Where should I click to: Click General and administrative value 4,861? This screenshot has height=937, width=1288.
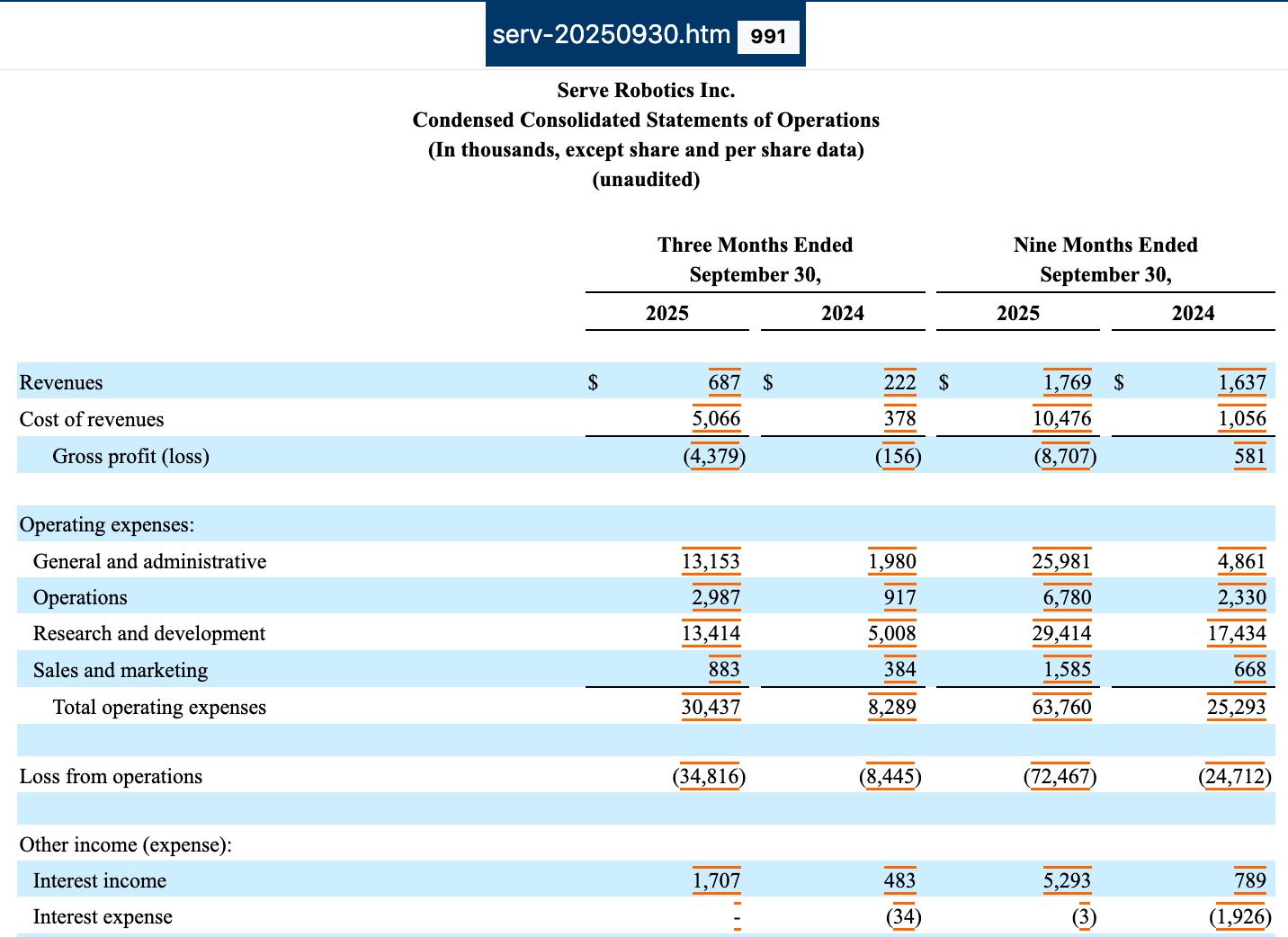1241,562
